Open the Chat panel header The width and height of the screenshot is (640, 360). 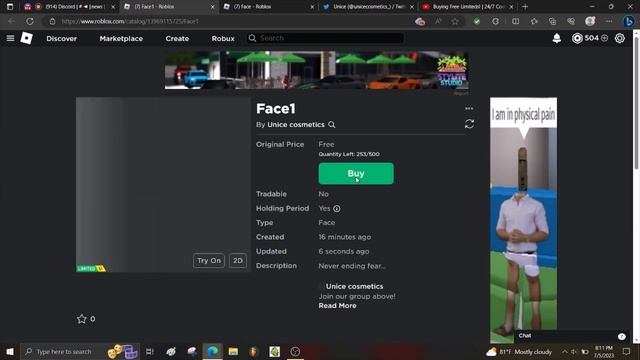point(571,336)
